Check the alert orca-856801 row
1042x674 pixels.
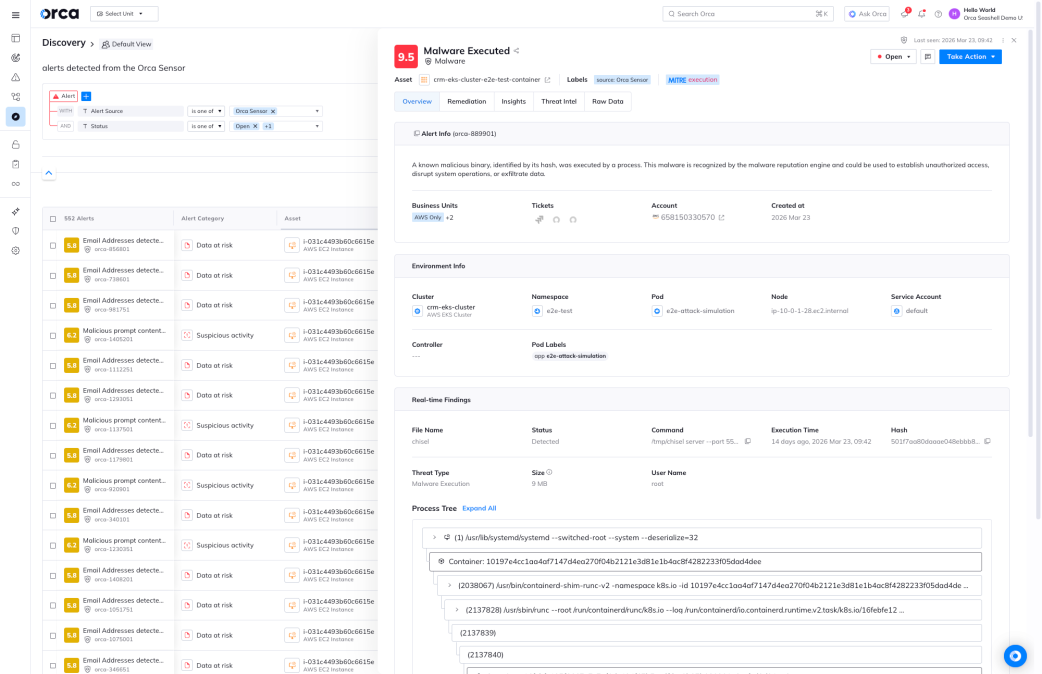pyautogui.click(x=53, y=245)
